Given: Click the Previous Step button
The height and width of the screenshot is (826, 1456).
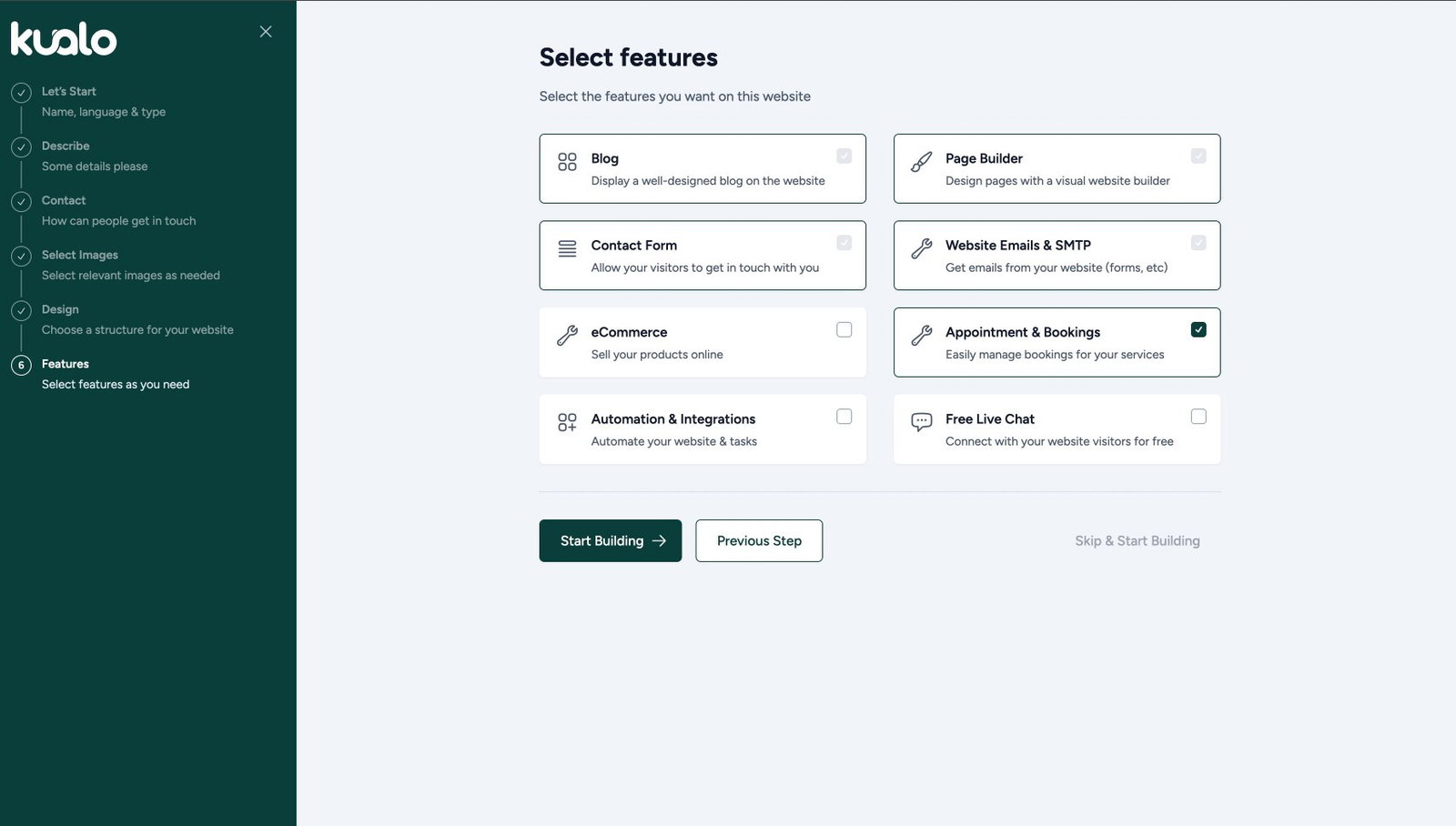Looking at the screenshot, I should (759, 540).
